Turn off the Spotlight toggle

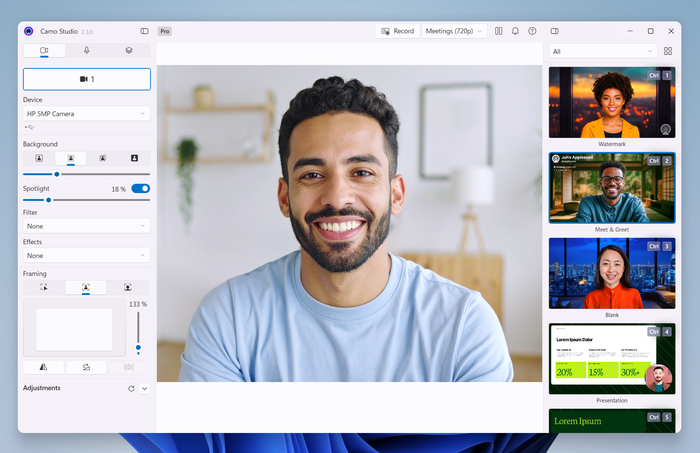[x=141, y=189]
